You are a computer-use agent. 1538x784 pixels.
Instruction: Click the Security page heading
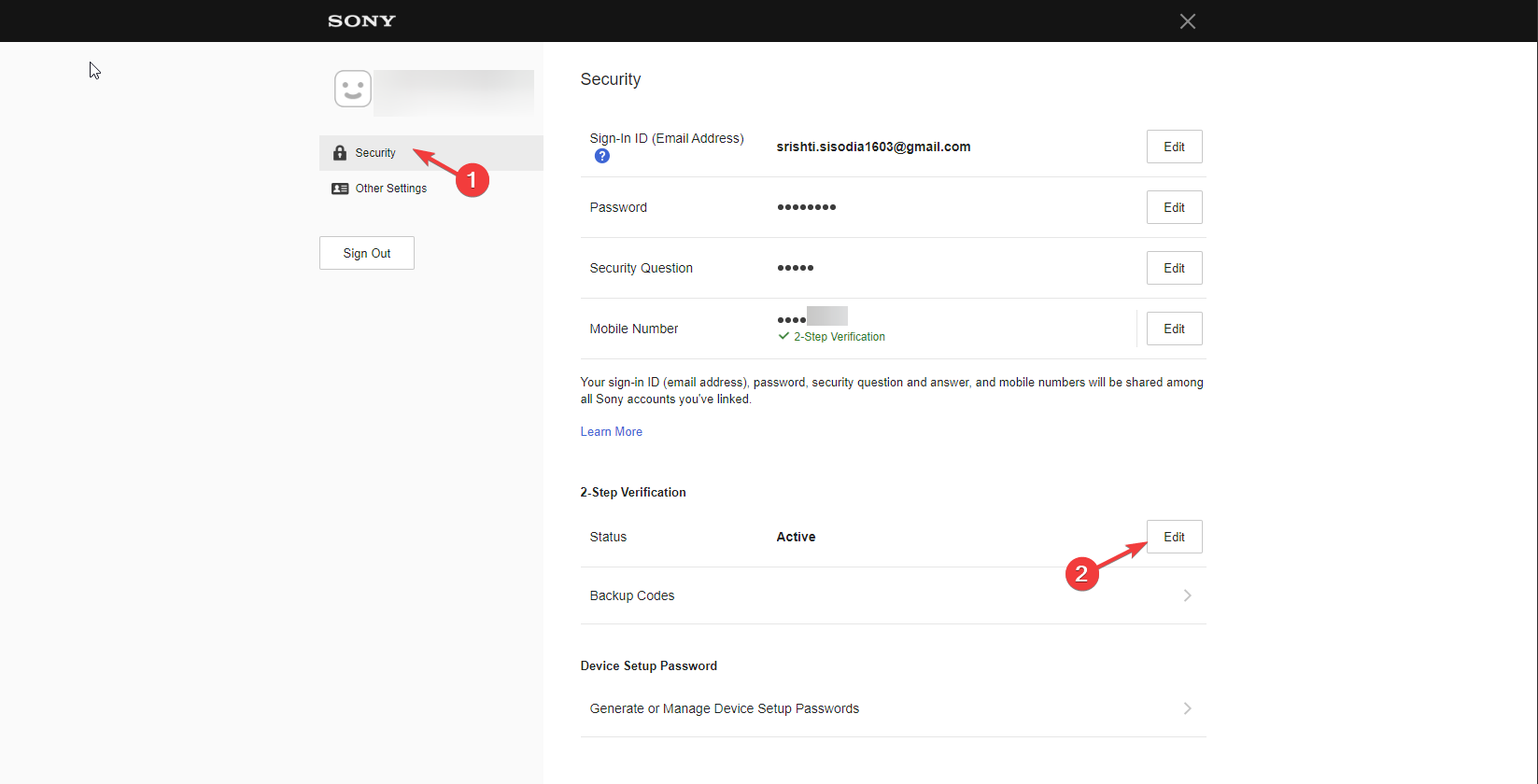[x=610, y=79]
